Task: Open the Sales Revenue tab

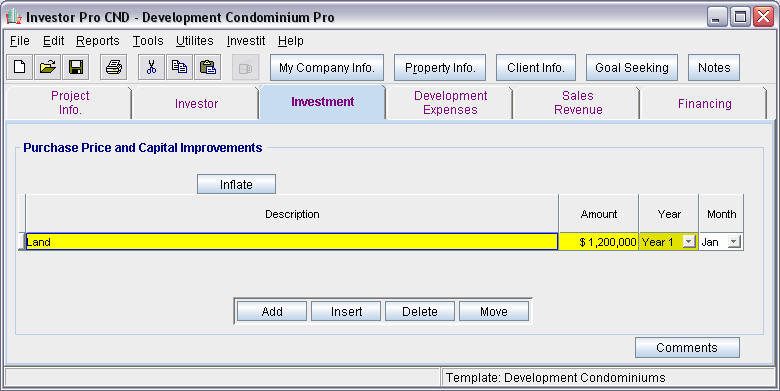Action: [578, 102]
